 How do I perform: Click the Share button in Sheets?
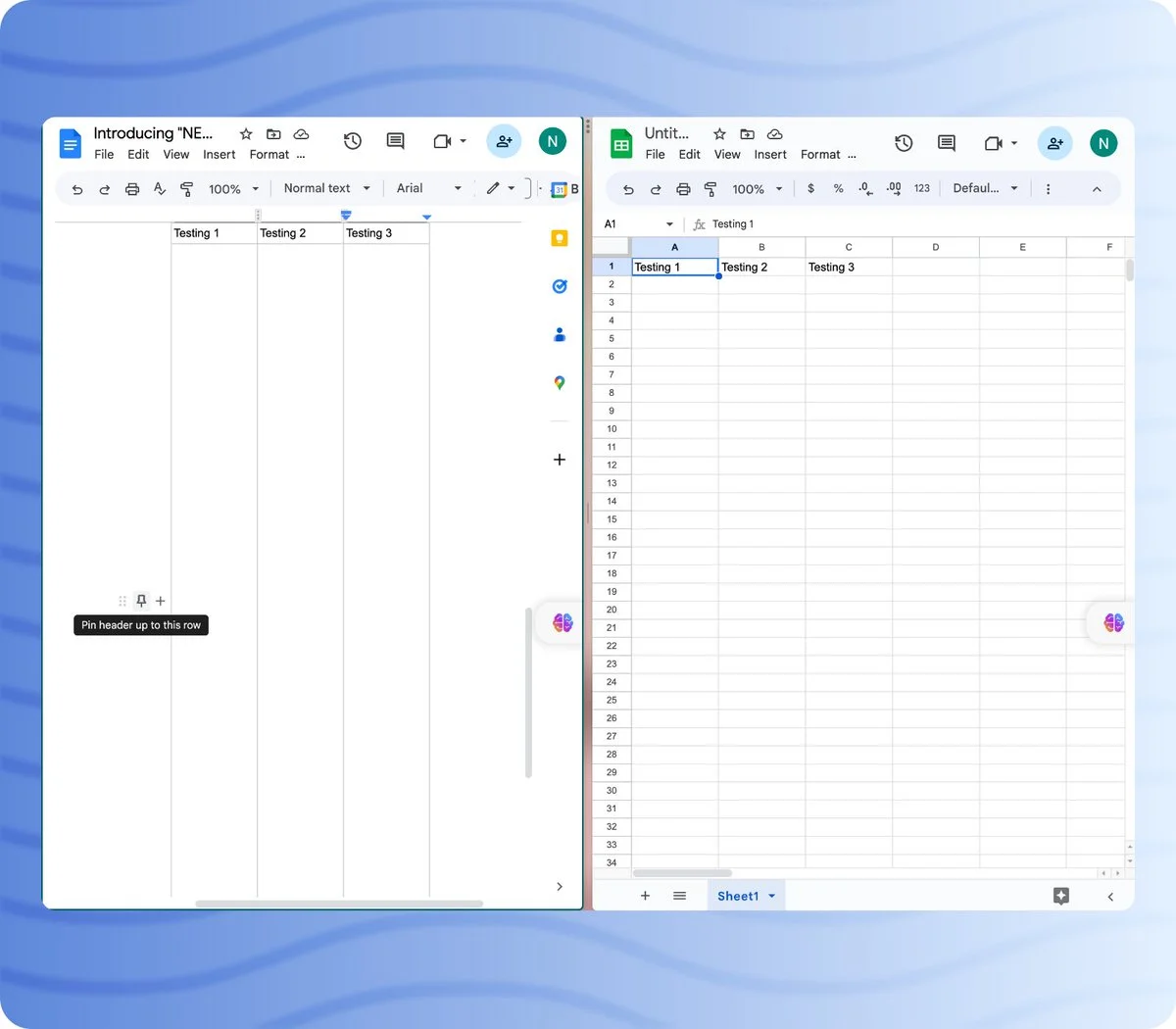tap(1055, 143)
